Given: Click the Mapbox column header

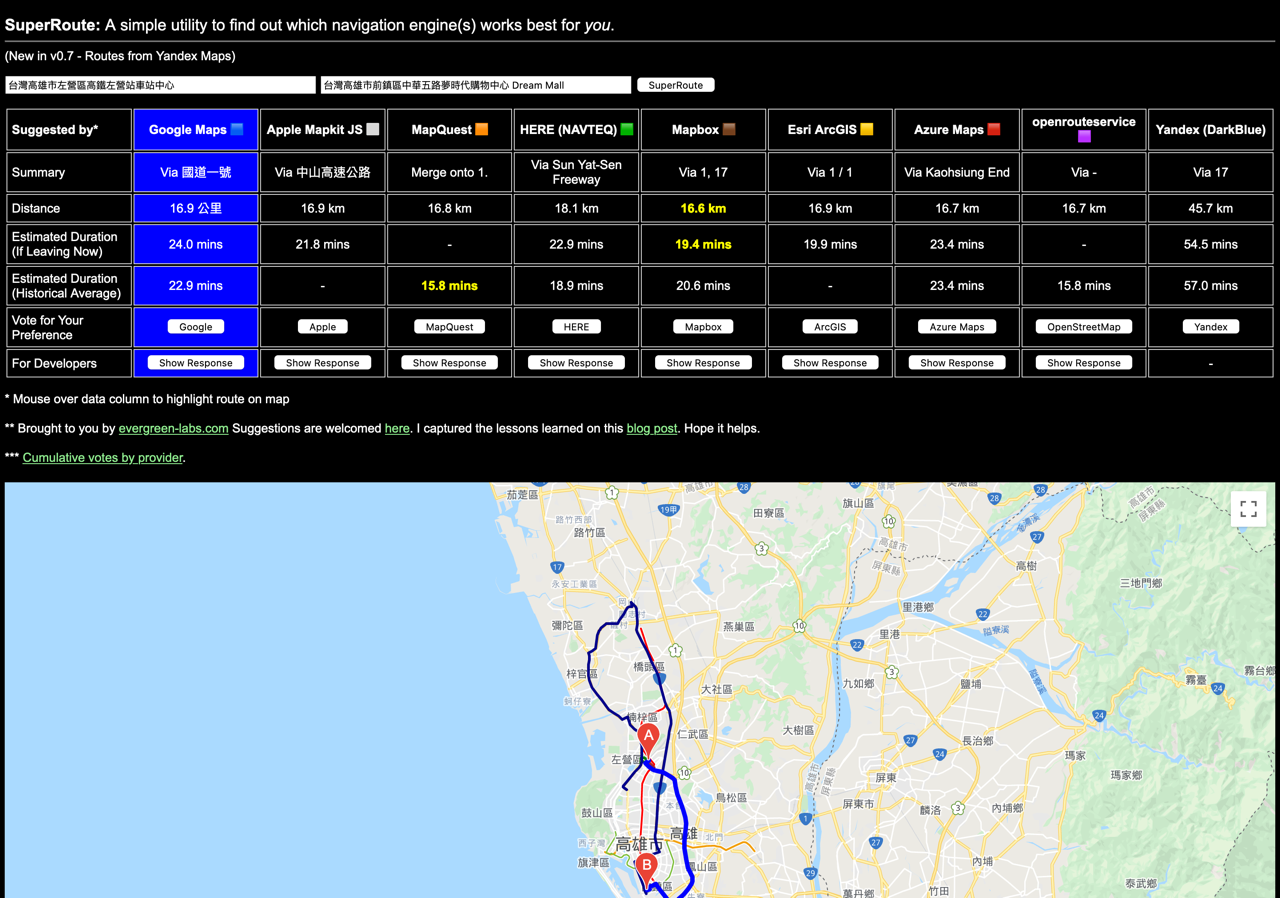Looking at the screenshot, I should [x=703, y=130].
